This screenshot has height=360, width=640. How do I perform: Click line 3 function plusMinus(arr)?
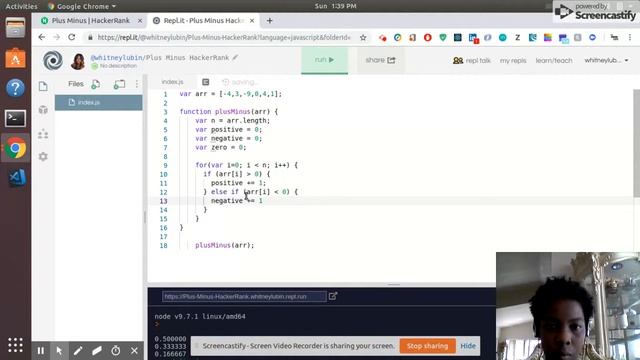point(229,111)
